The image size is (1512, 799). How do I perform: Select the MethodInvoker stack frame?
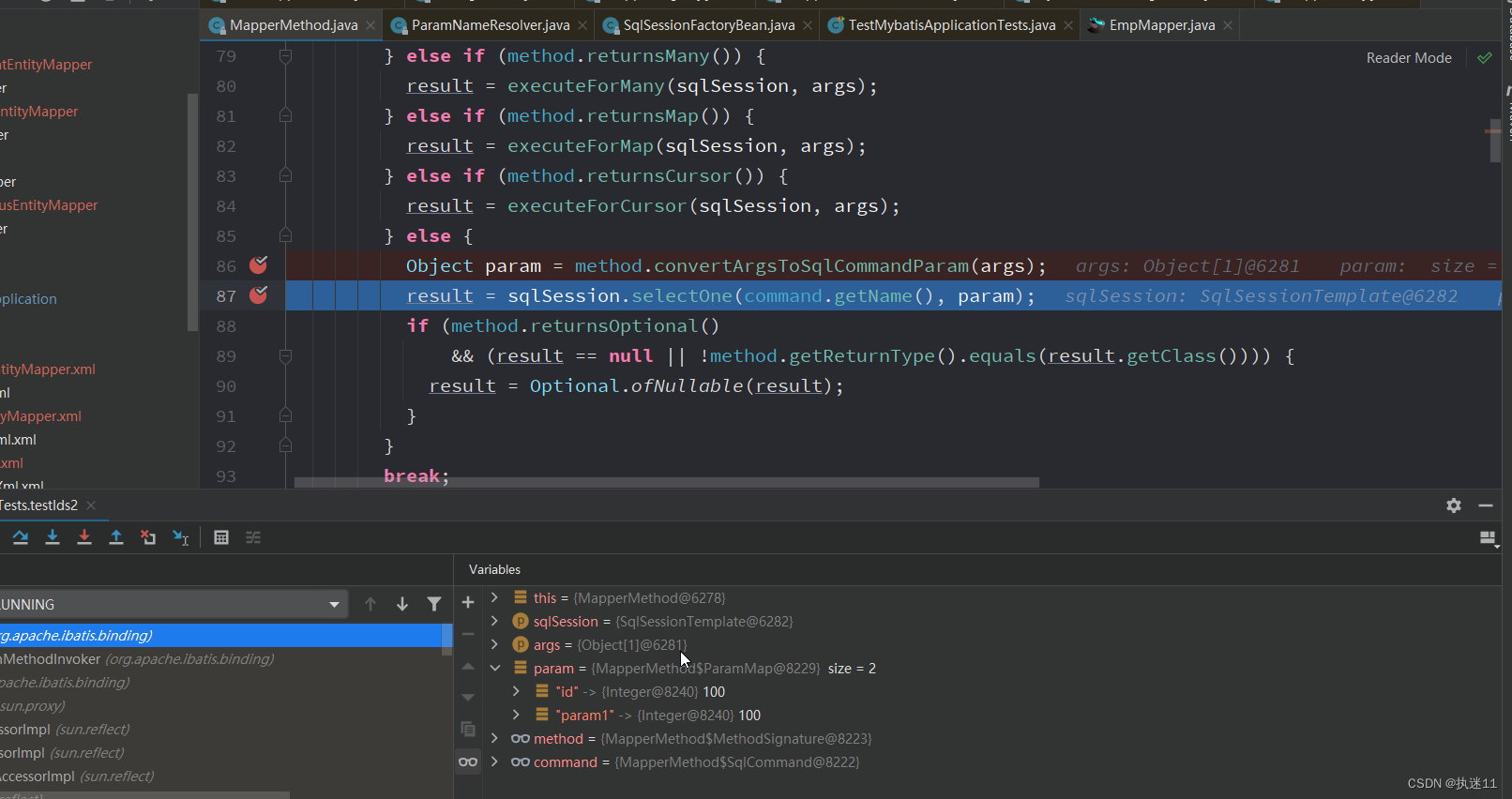point(220,659)
